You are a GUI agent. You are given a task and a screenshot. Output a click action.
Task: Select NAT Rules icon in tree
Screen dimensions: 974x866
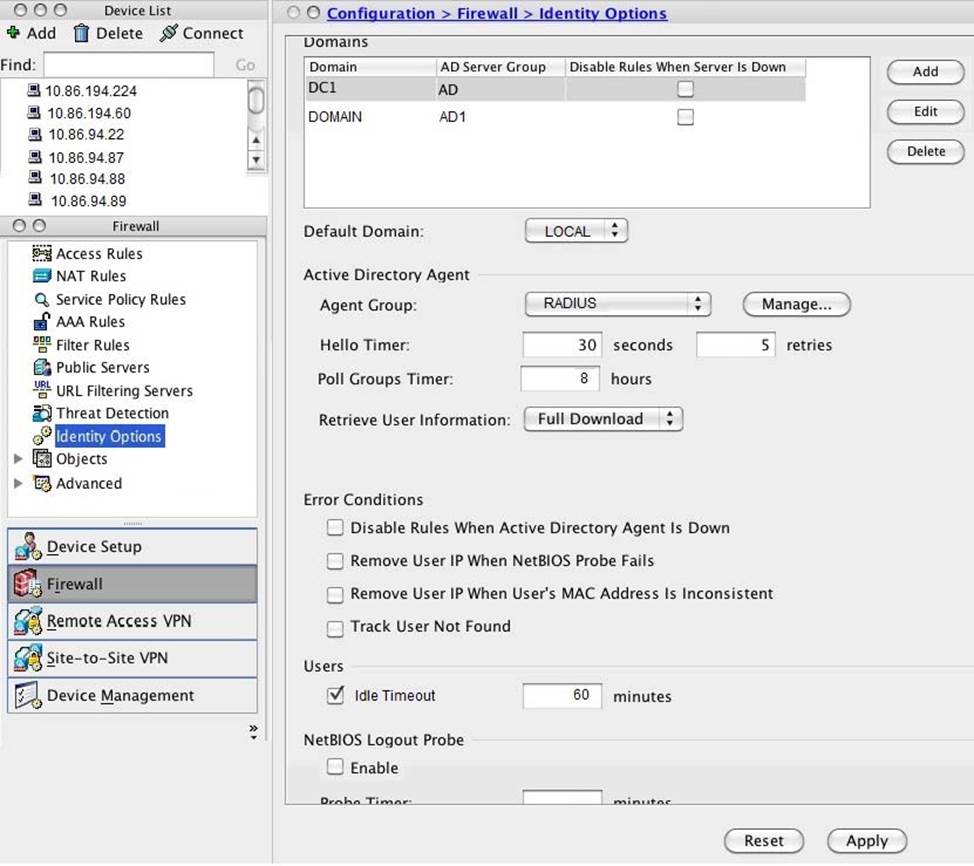41,277
